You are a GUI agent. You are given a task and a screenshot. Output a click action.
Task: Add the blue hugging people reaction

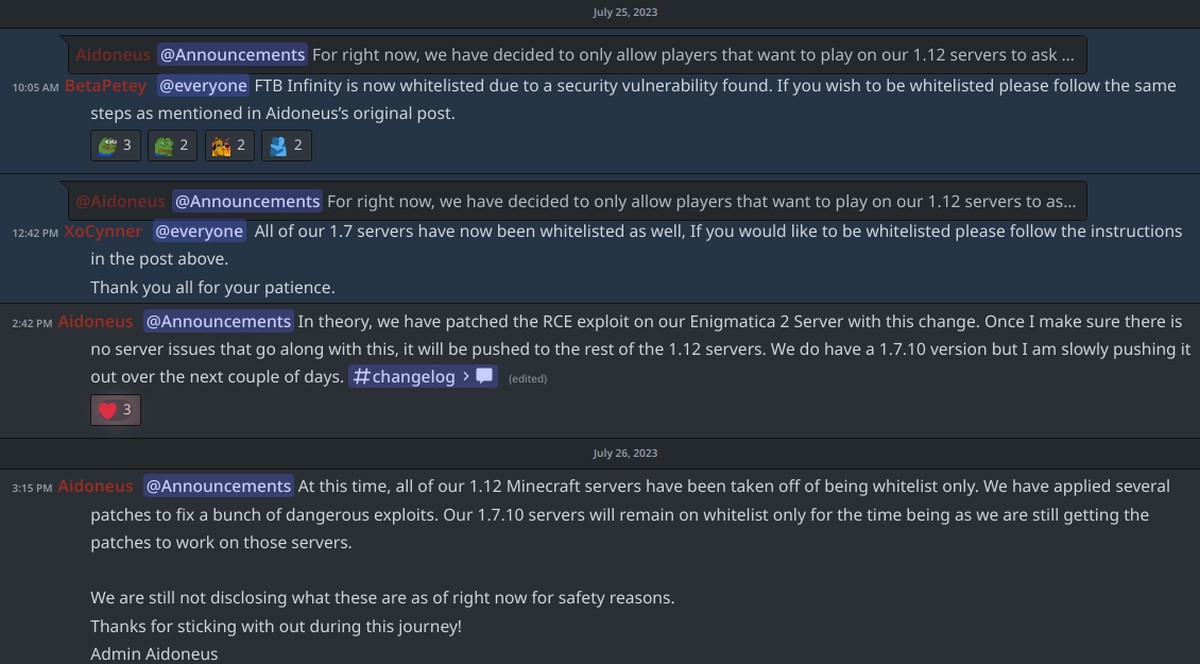click(x=286, y=146)
